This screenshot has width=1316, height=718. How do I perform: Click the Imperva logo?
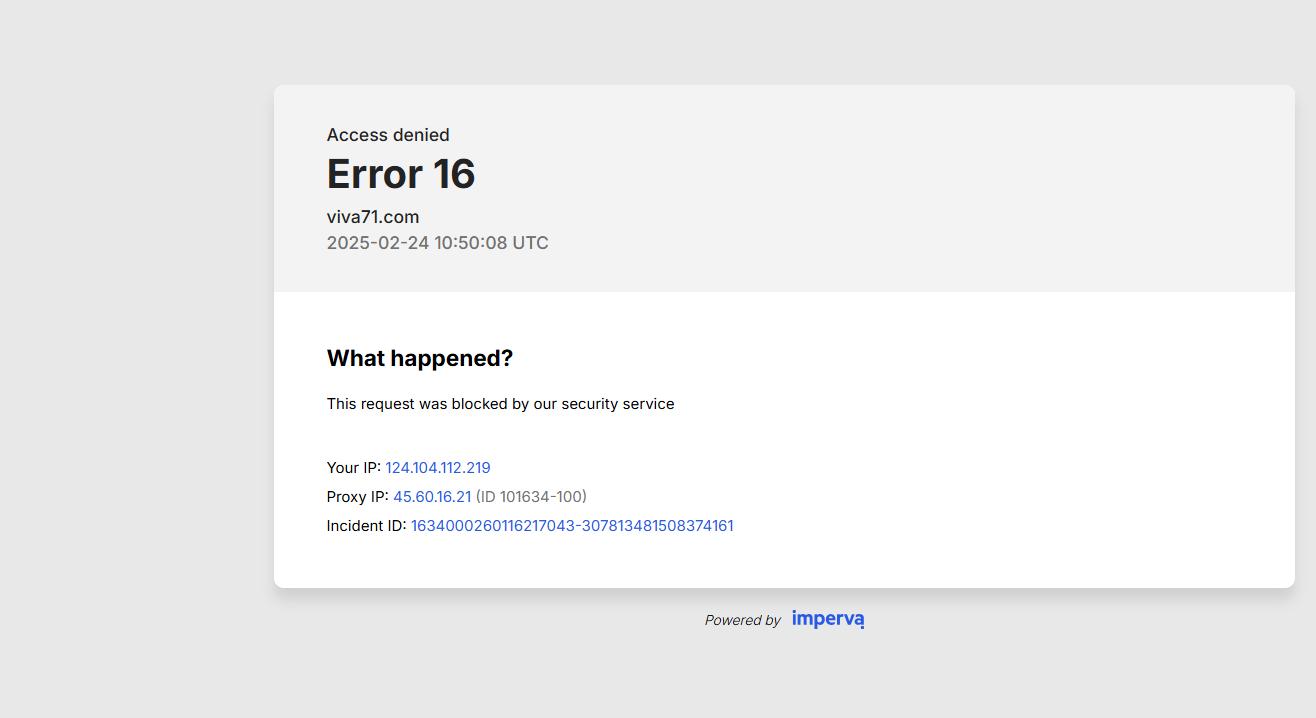(827, 619)
